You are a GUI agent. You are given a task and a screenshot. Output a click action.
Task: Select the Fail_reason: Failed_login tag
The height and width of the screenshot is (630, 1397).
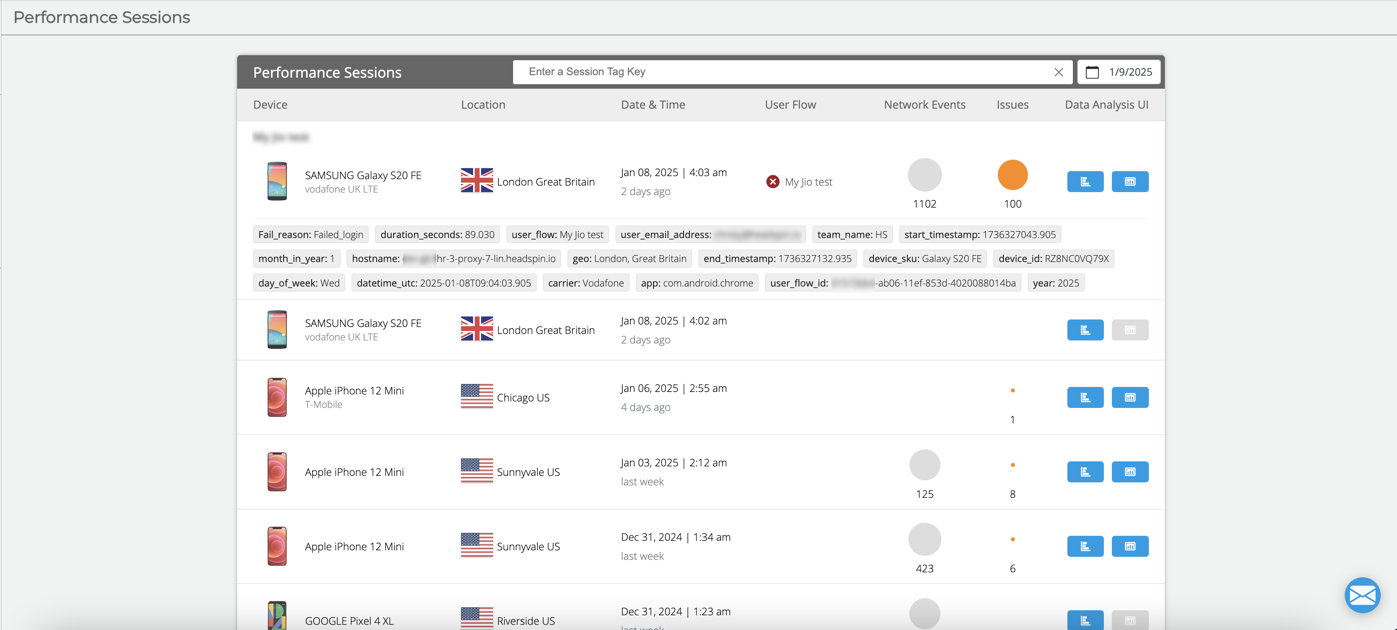(x=311, y=235)
